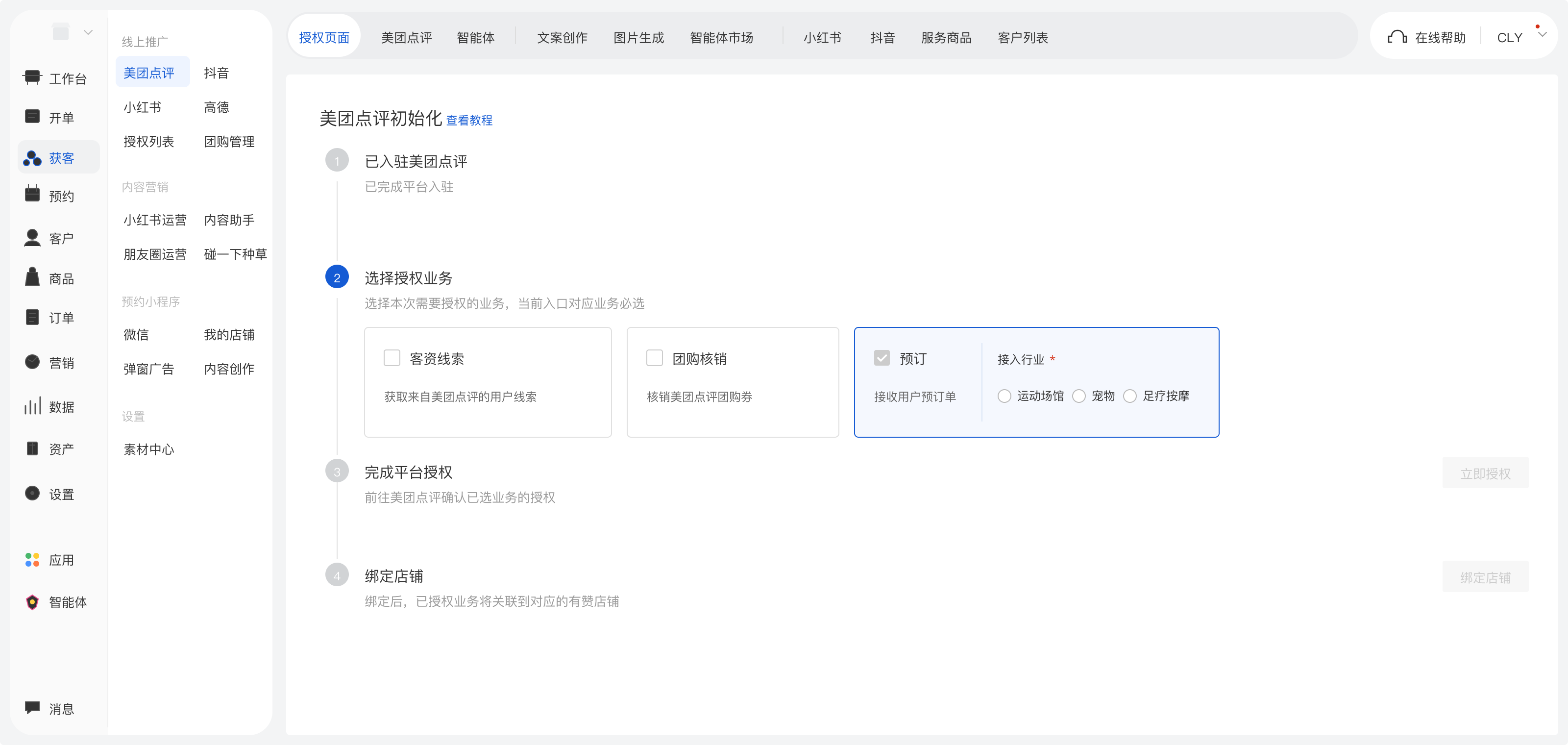
Task: Open the 碰一下种草 submenu item
Action: [235, 254]
